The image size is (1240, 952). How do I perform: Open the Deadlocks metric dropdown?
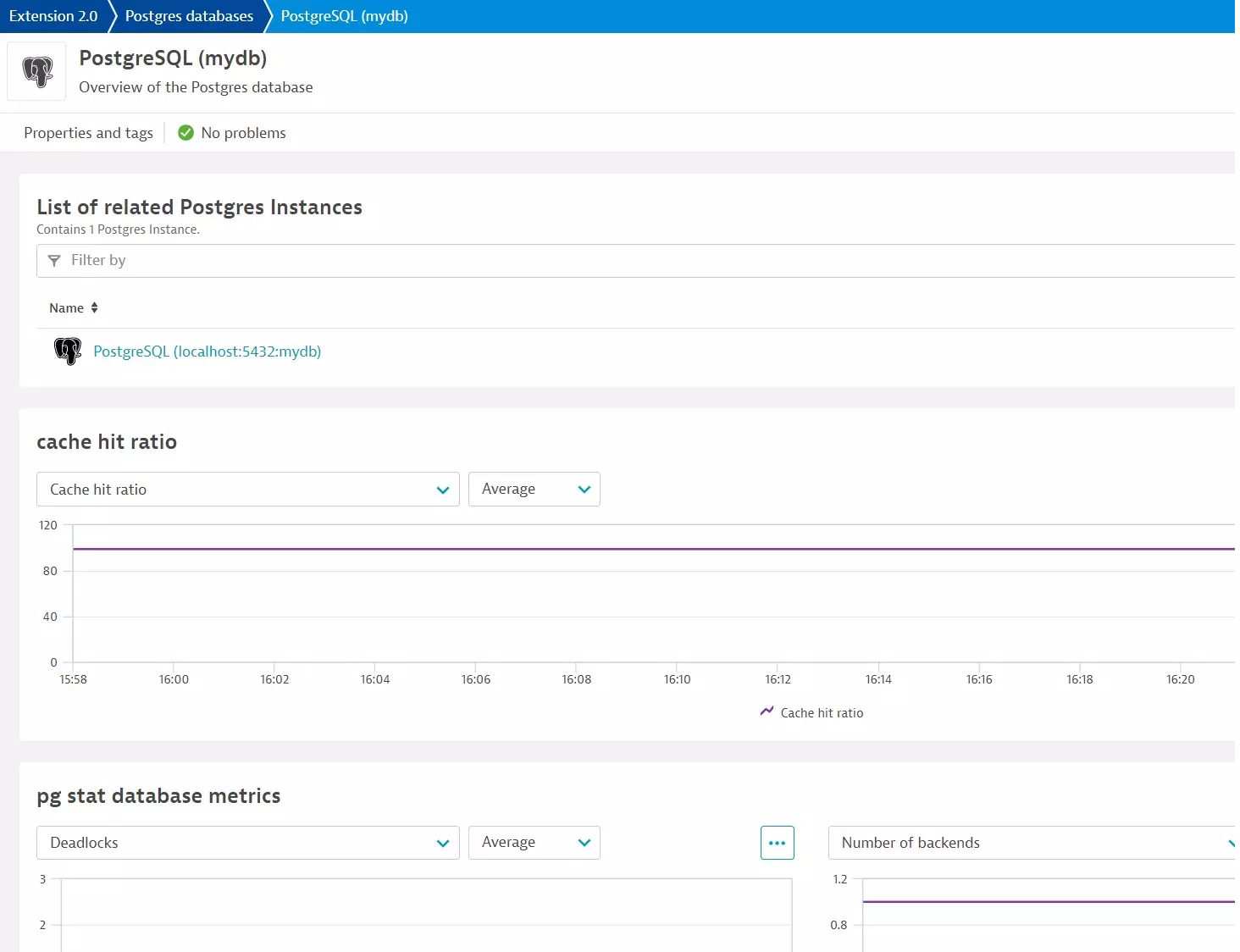pos(247,843)
